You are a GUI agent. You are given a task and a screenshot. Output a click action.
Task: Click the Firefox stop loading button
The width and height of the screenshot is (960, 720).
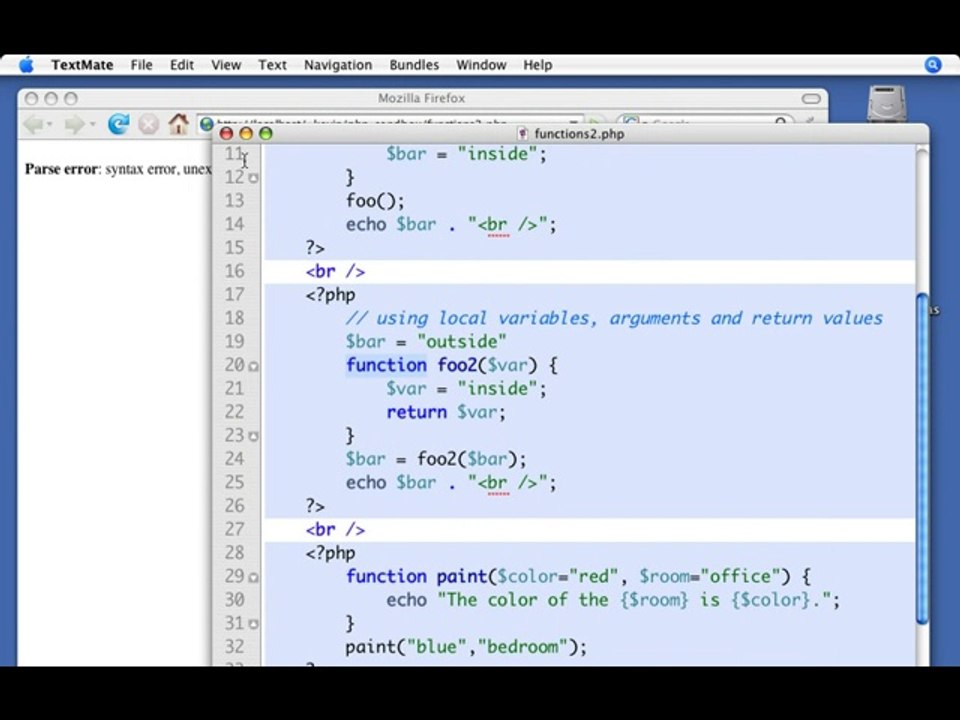coord(148,125)
